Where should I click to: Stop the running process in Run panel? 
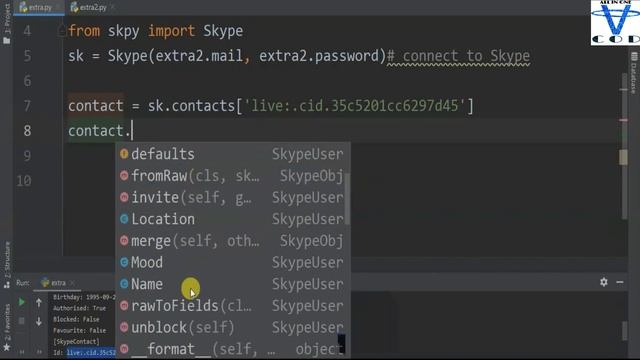(22, 321)
